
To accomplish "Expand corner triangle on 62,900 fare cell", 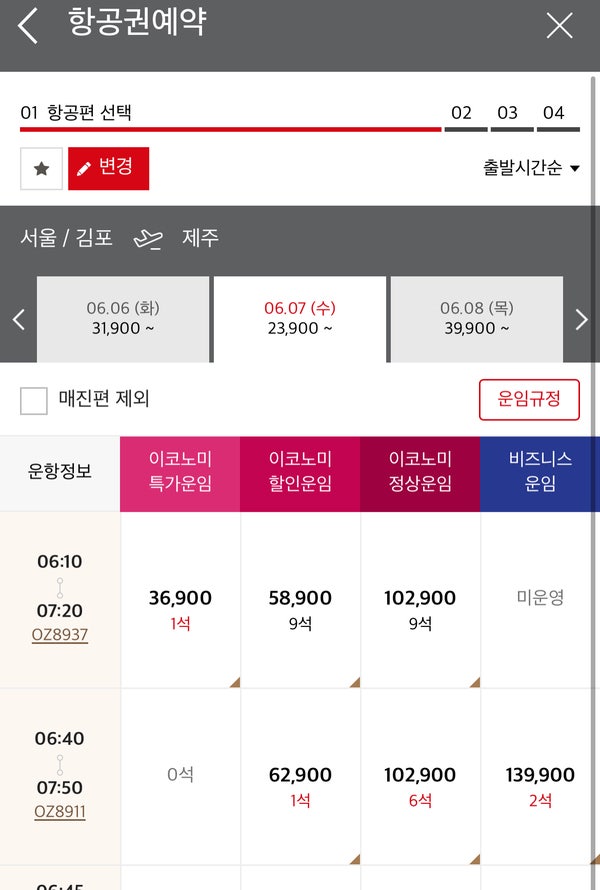I will click(354, 859).
